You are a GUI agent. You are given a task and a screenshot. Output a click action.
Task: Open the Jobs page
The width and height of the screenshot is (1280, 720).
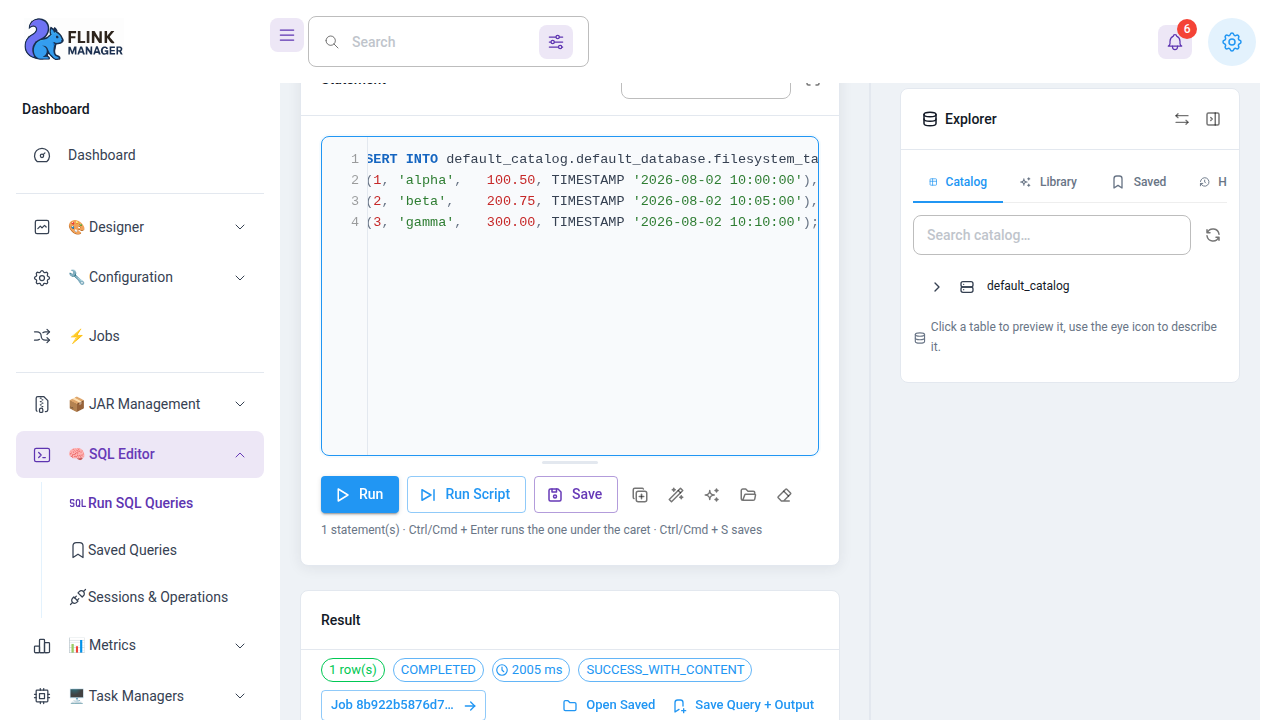coord(140,336)
